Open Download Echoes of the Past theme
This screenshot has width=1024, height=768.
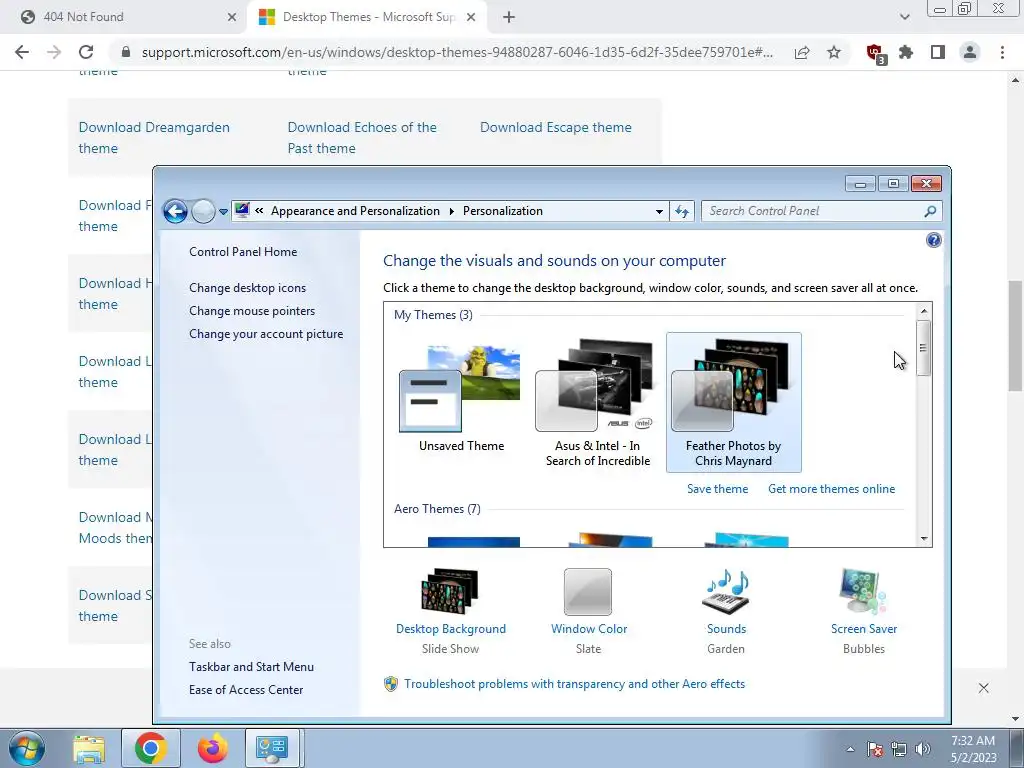[362, 138]
